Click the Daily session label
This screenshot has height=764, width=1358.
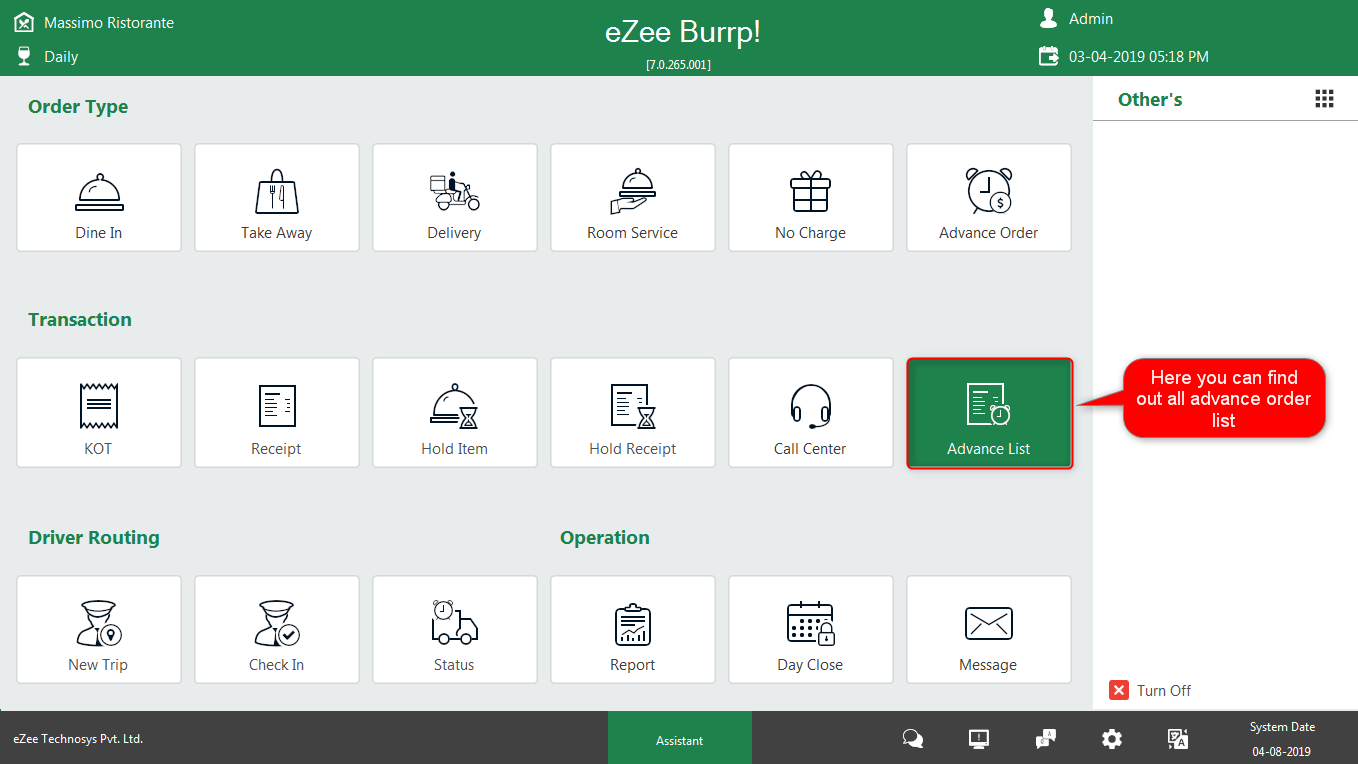[61, 57]
